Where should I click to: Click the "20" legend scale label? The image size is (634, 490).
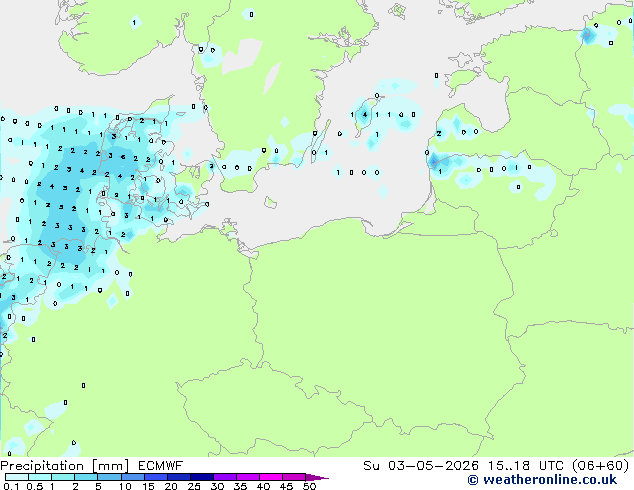click(x=171, y=486)
